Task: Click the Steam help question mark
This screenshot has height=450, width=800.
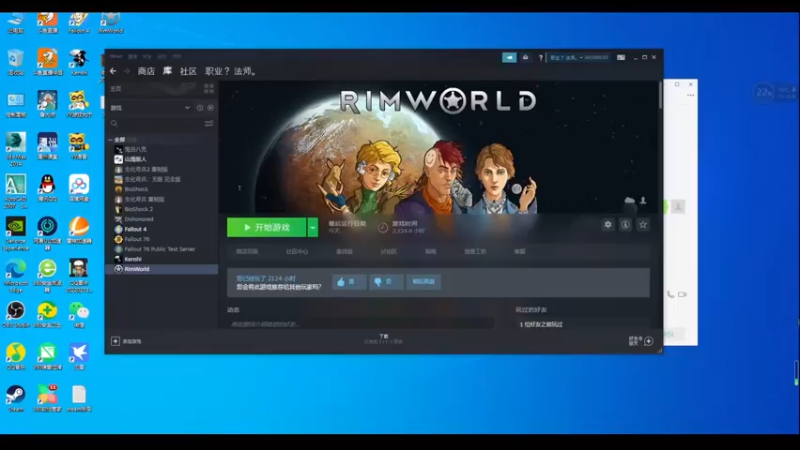Action: click(541, 58)
